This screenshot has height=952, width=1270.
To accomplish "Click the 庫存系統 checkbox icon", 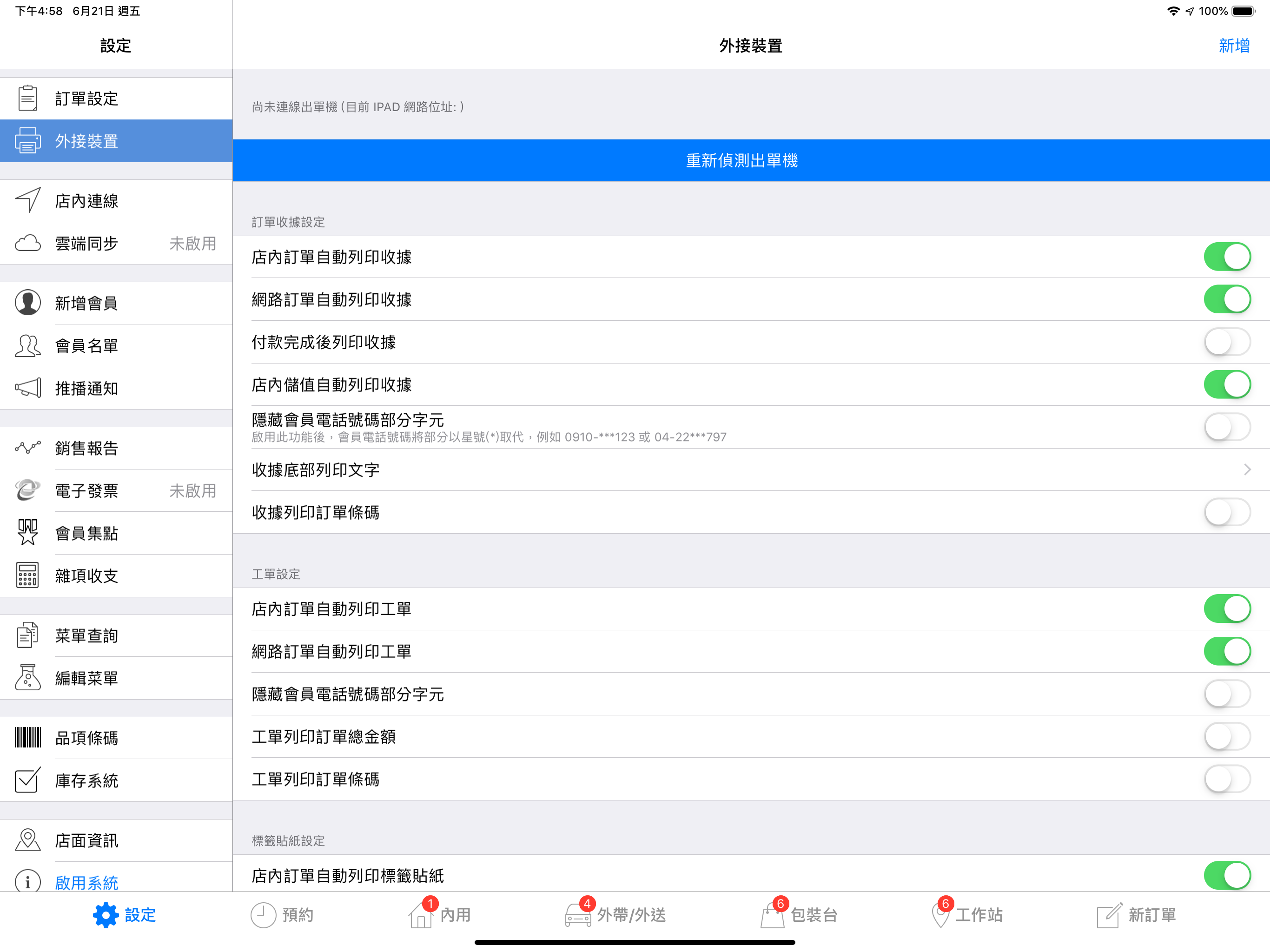I will click(x=27, y=780).
